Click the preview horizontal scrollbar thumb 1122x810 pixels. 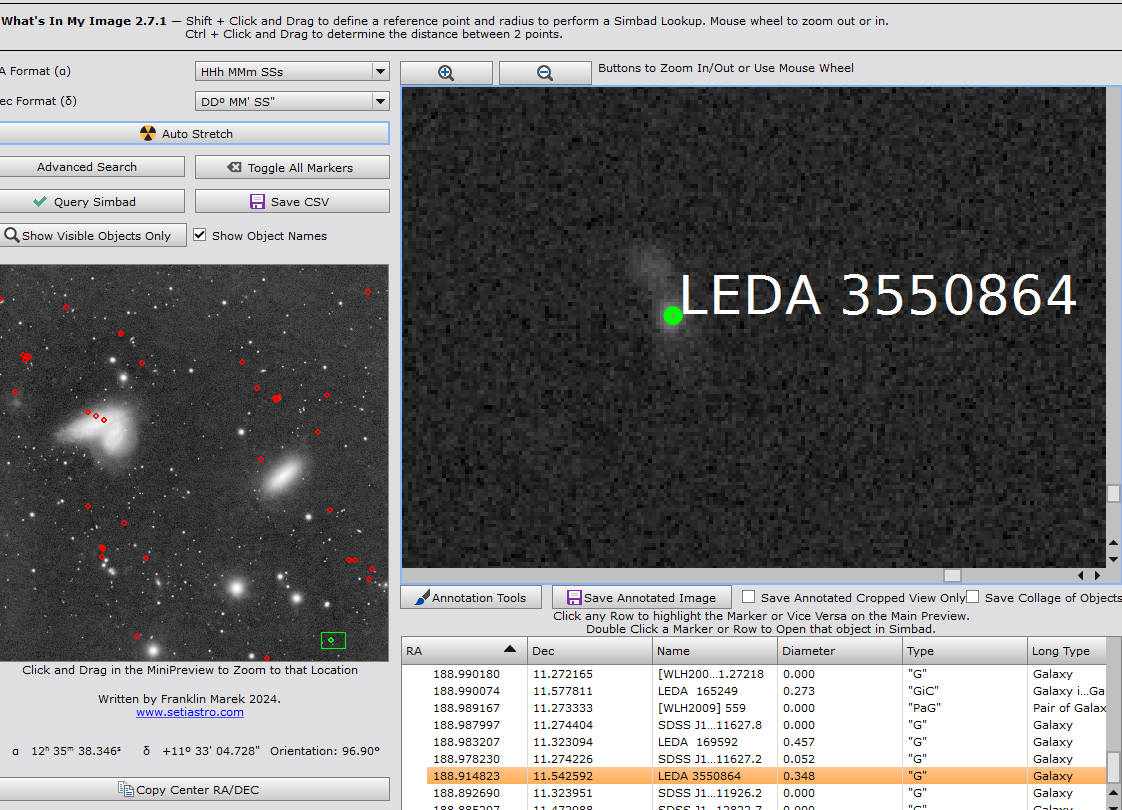pyautogui.click(x=952, y=575)
